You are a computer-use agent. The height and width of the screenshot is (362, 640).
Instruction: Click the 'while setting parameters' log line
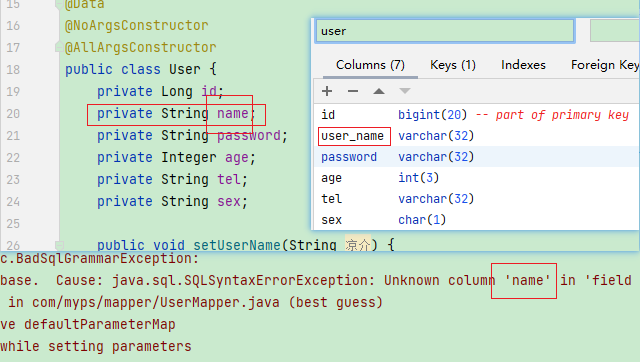tap(96, 346)
